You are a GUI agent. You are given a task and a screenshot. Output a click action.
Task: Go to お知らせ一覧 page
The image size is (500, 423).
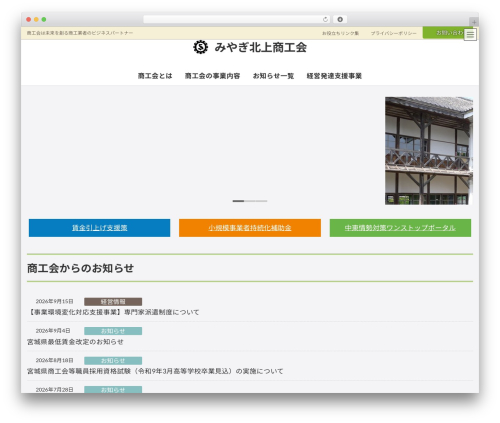pyautogui.click(x=273, y=76)
